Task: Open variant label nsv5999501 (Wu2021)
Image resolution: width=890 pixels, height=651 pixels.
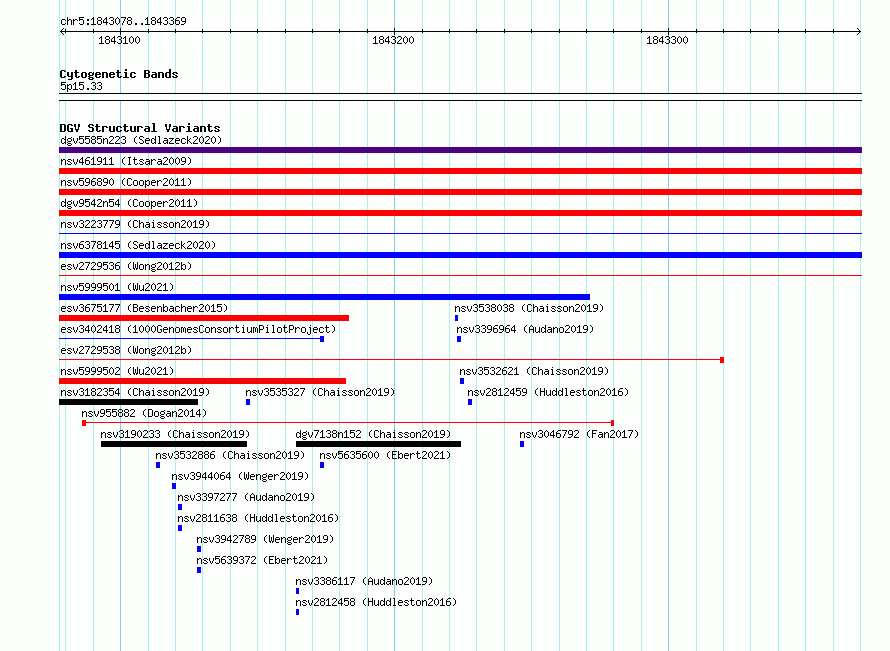Action: 117,287
